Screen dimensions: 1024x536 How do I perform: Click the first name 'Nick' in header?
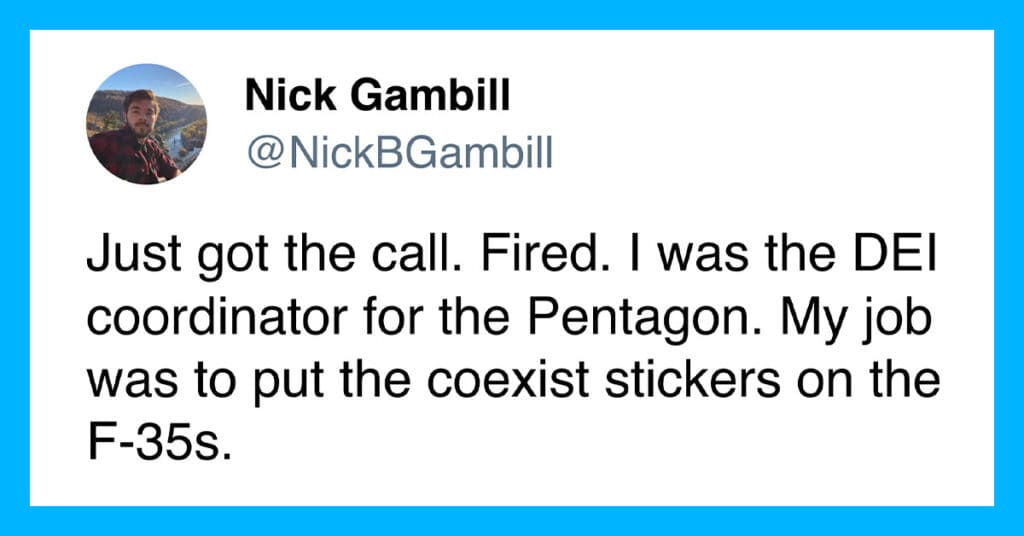[291, 95]
